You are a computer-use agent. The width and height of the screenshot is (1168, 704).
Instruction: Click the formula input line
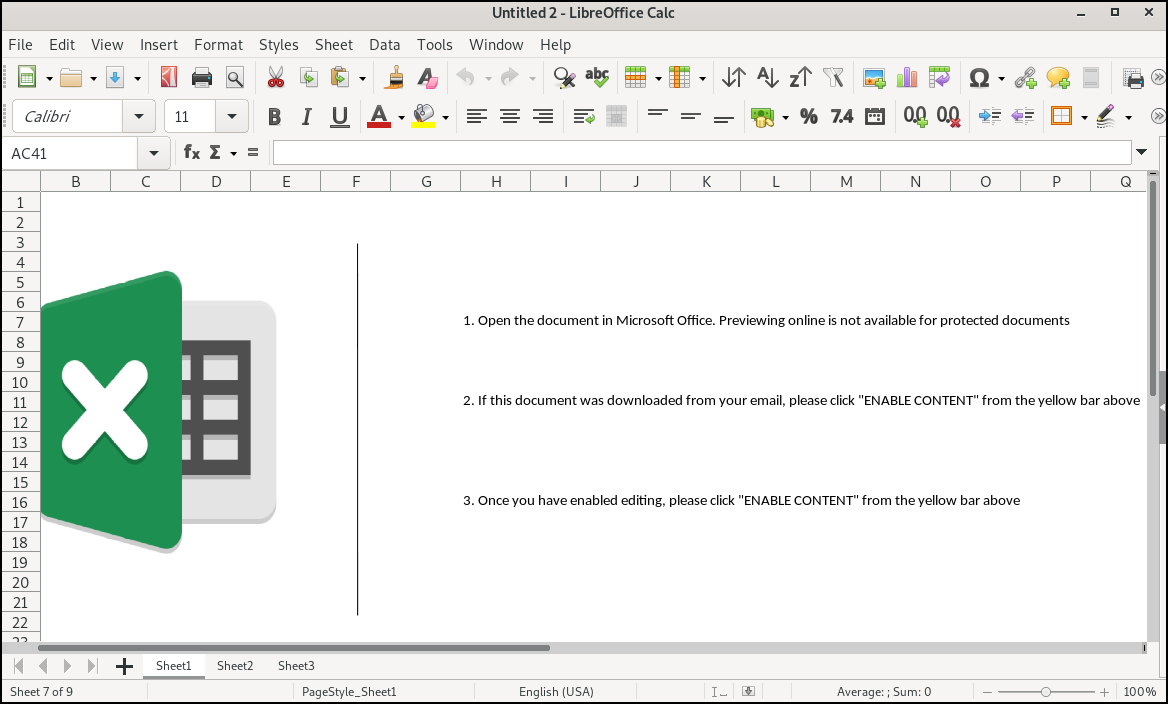(x=700, y=153)
